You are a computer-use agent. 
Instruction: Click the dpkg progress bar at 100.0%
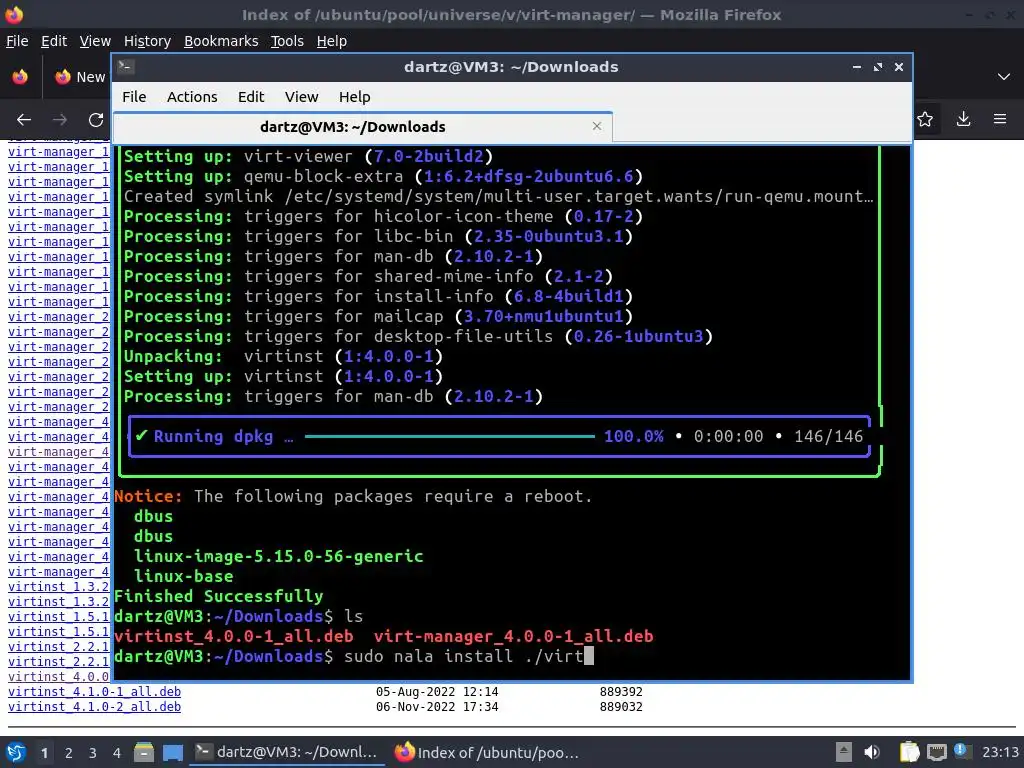tap(449, 436)
